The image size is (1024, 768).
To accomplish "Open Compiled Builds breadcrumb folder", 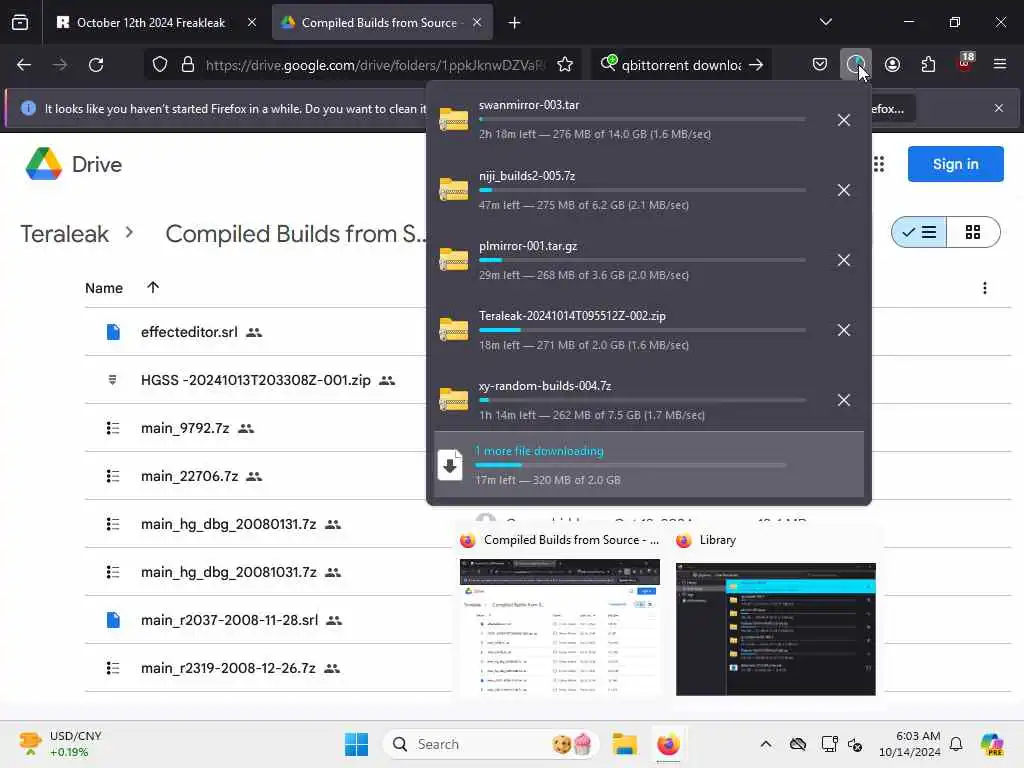I will coord(295,234).
